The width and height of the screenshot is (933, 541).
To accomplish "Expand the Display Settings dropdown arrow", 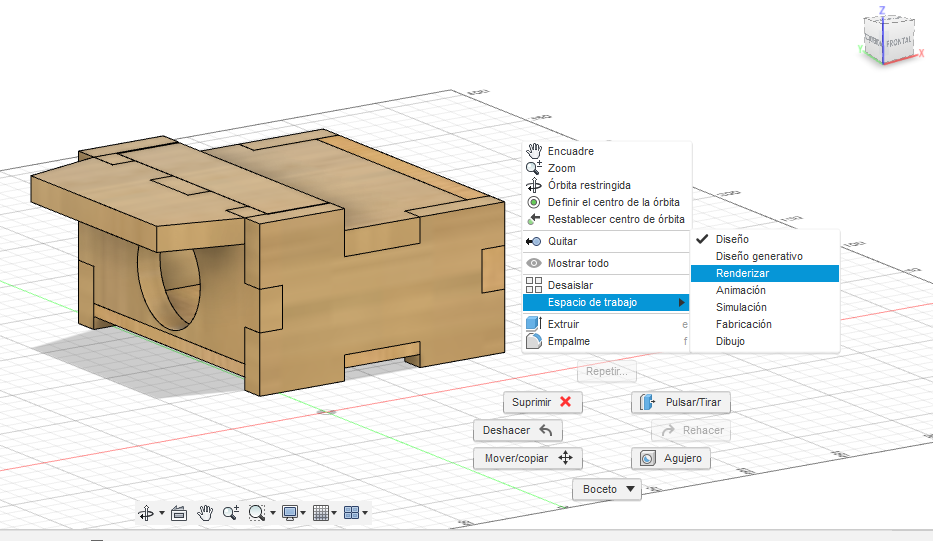I will pos(303,513).
